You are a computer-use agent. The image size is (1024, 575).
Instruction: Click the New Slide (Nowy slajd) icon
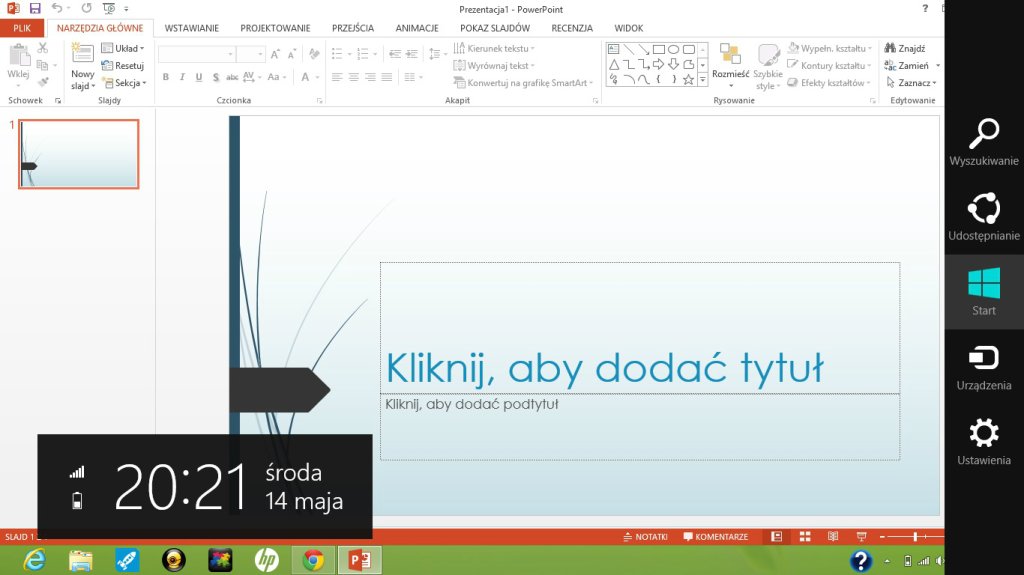coord(82,53)
